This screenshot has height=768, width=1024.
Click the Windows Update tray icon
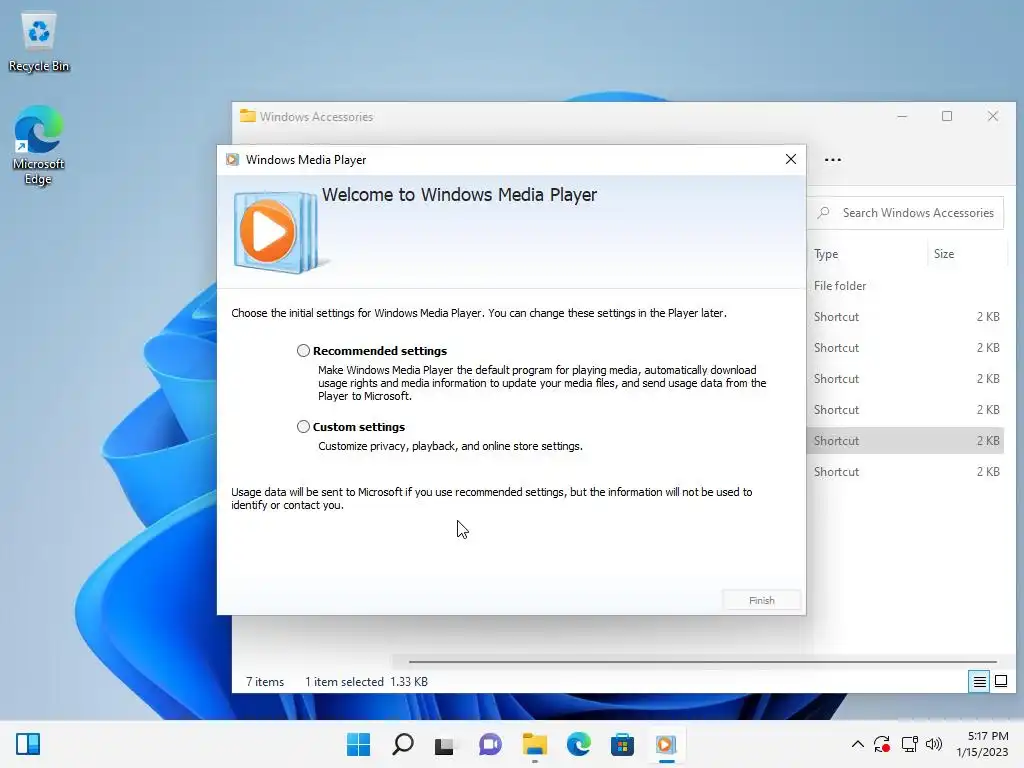pyautogui.click(x=882, y=744)
